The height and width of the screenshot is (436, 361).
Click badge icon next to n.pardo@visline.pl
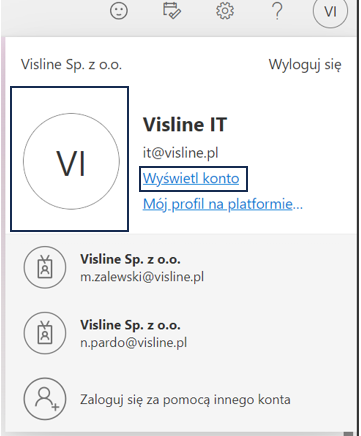coord(45,333)
